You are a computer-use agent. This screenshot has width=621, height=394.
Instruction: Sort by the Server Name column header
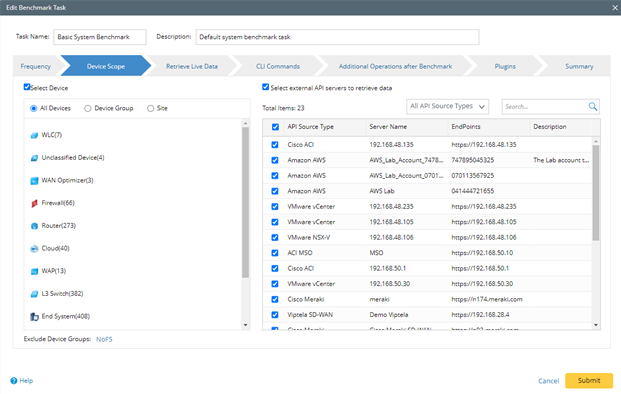(388, 127)
